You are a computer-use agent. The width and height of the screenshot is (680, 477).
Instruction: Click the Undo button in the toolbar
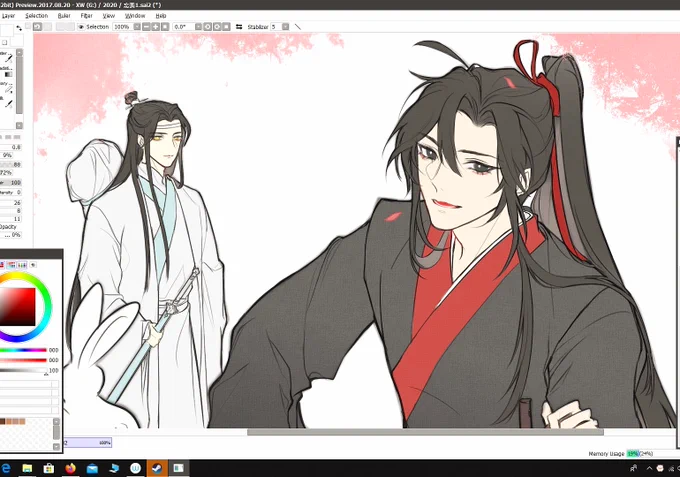click(x=37, y=27)
